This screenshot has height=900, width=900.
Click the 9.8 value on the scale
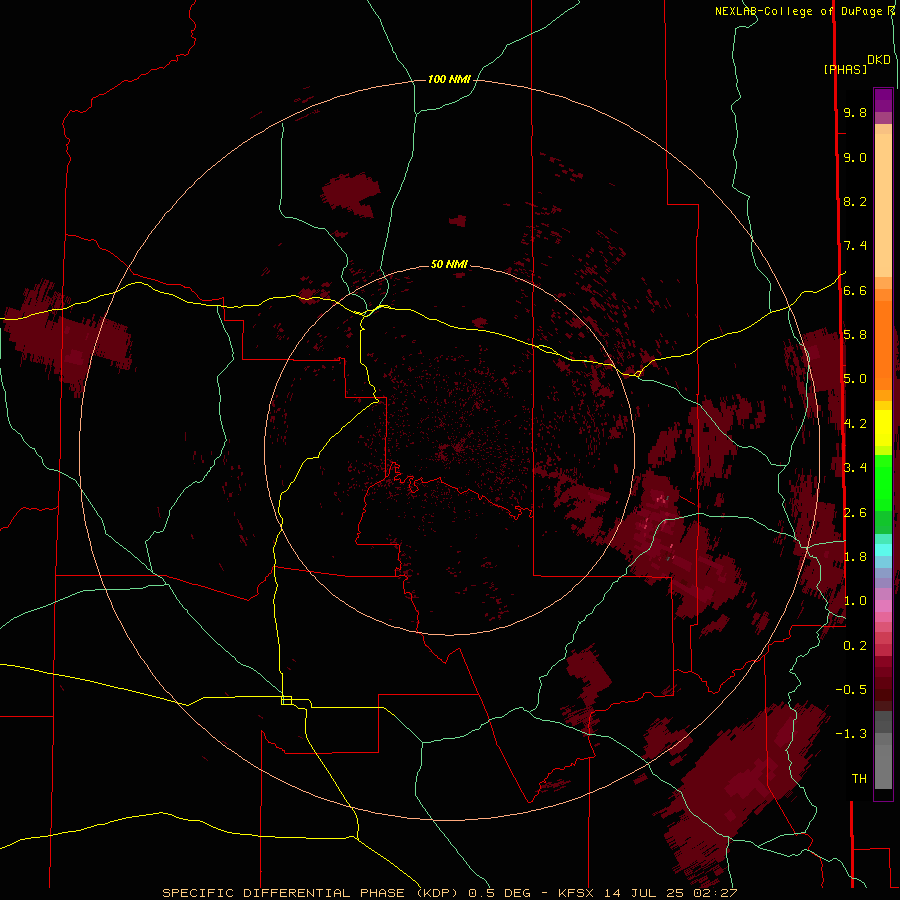pyautogui.click(x=855, y=112)
